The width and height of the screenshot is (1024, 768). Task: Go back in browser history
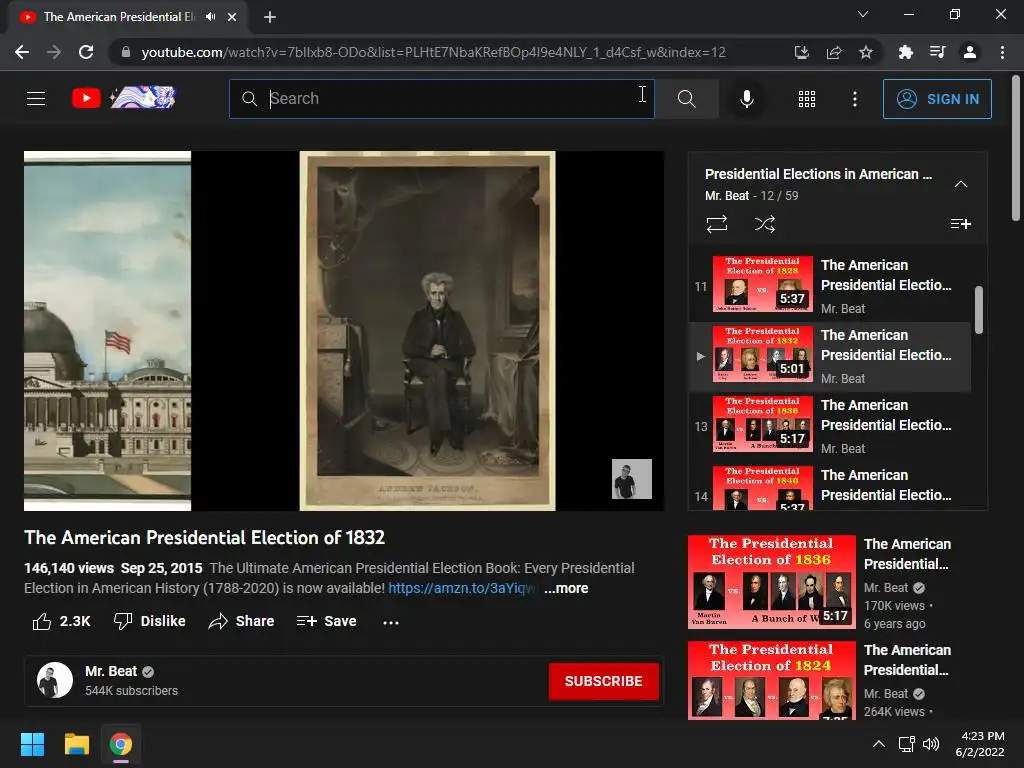point(22,52)
